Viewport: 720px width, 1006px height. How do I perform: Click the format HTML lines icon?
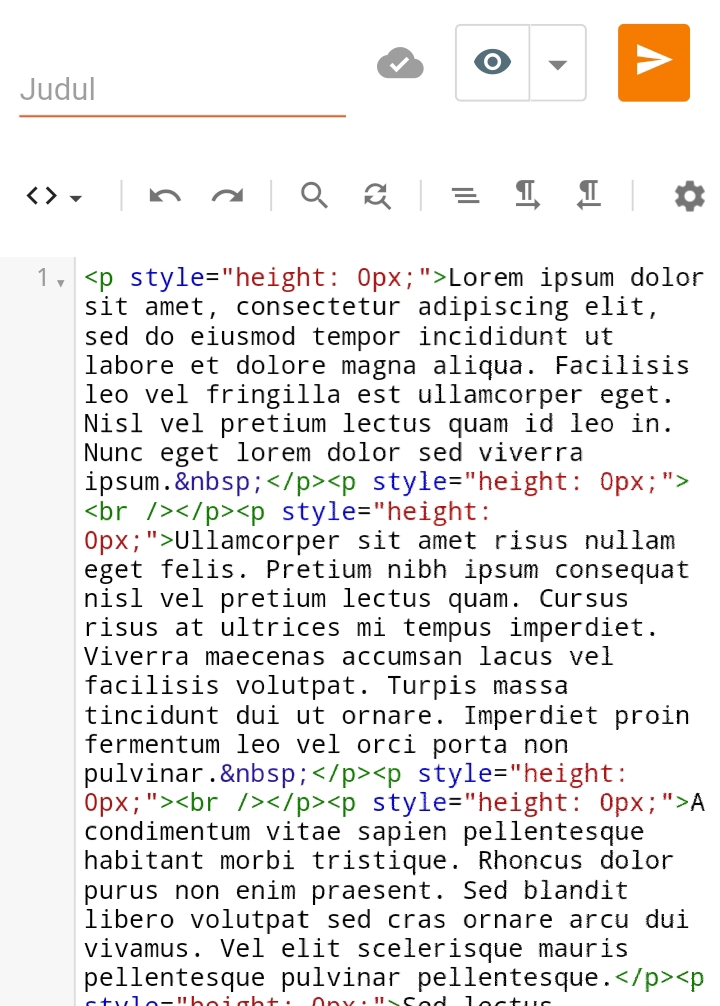pos(465,196)
